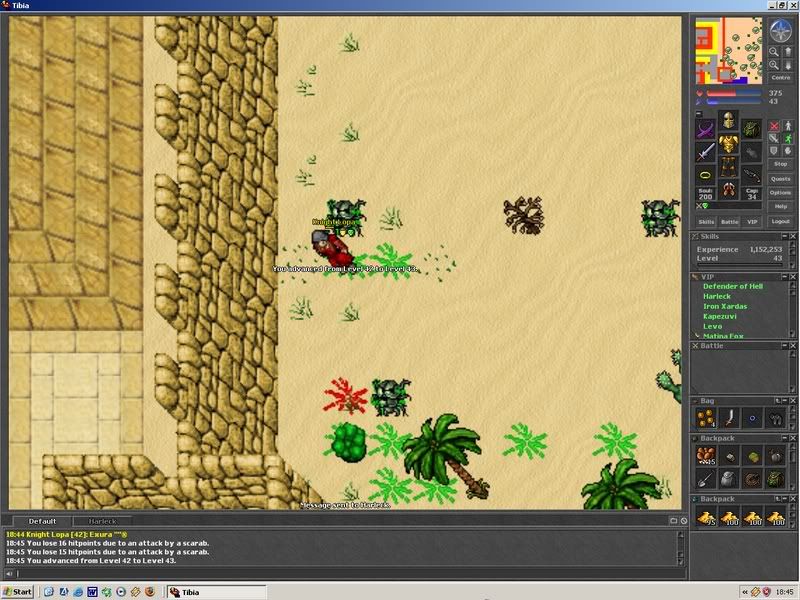The width and height of the screenshot is (800, 600).
Task: Go up one level from lower Backpack
Action: [x=777, y=499]
